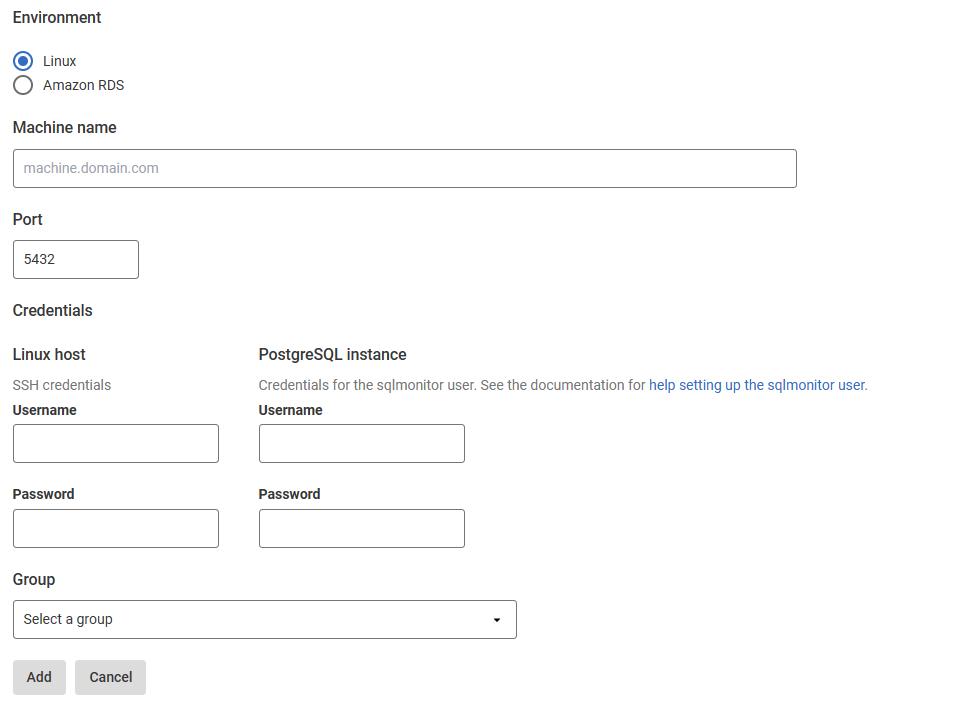Click the 'Machine name' field label
Image resolution: width=974 pixels, height=702 pixels.
[x=64, y=128]
